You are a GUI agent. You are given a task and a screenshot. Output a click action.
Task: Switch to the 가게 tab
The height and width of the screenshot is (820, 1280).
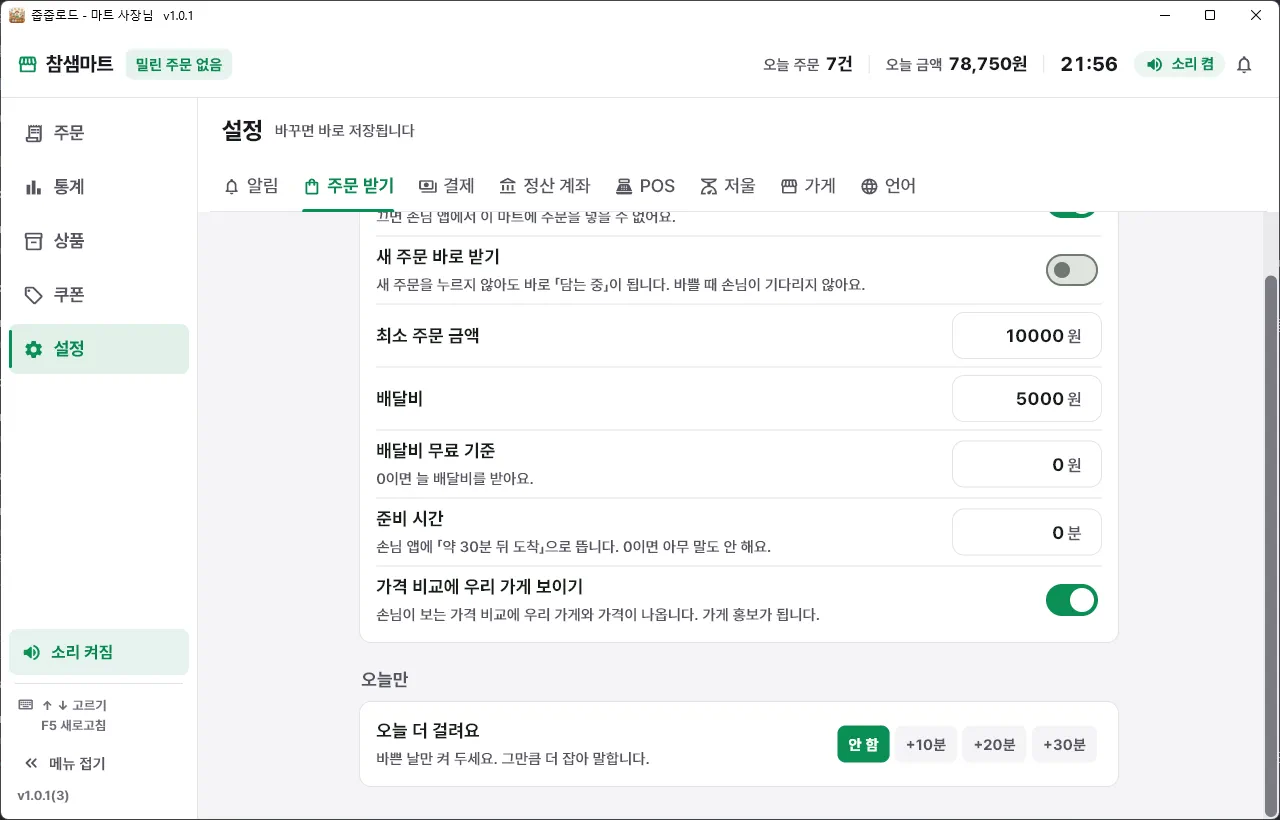coord(808,186)
